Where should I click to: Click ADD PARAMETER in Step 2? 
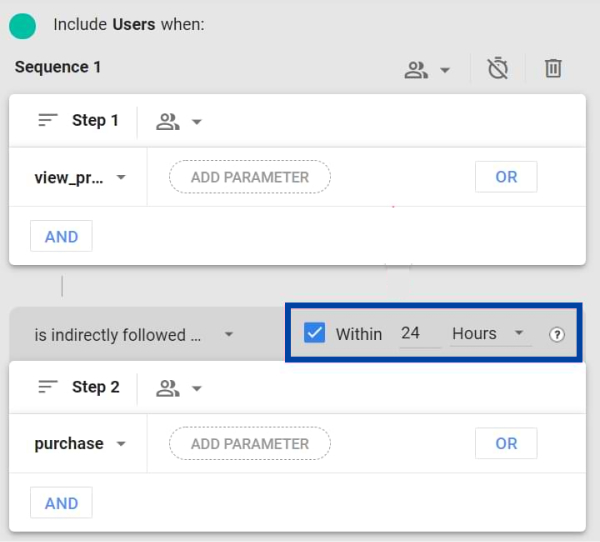249,444
